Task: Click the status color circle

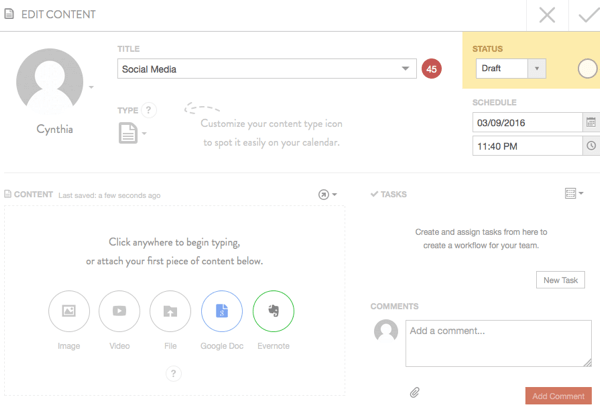Action: point(587,69)
